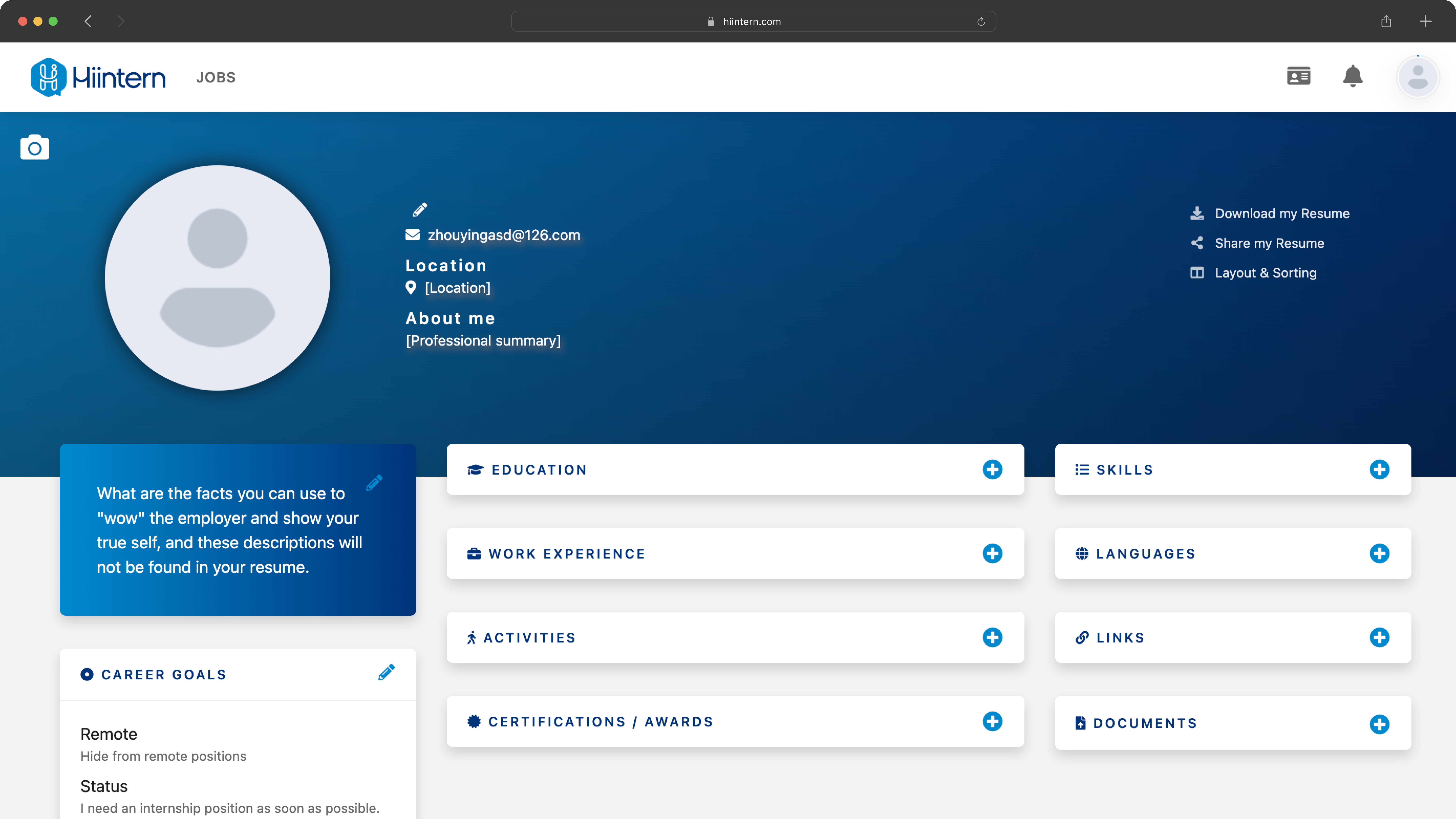The height and width of the screenshot is (819, 1456).
Task: Open the notifications bell
Action: (x=1352, y=76)
